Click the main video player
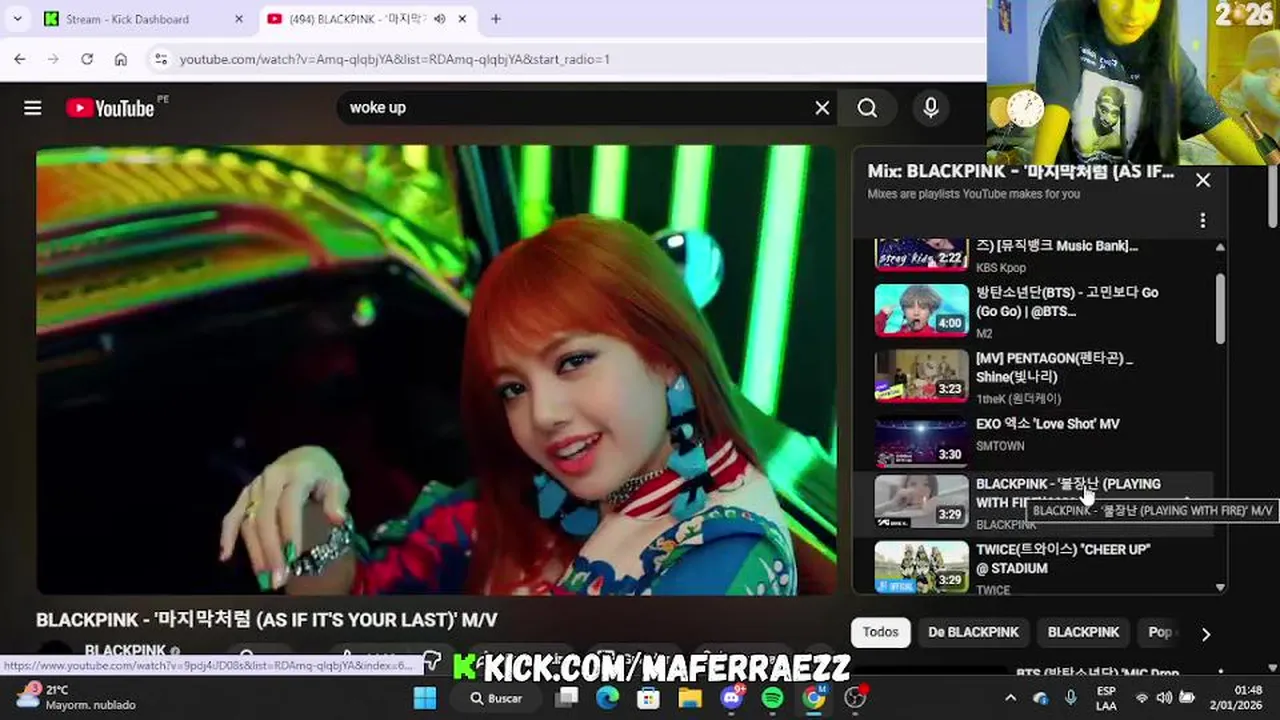This screenshot has height=720, width=1280. point(436,371)
